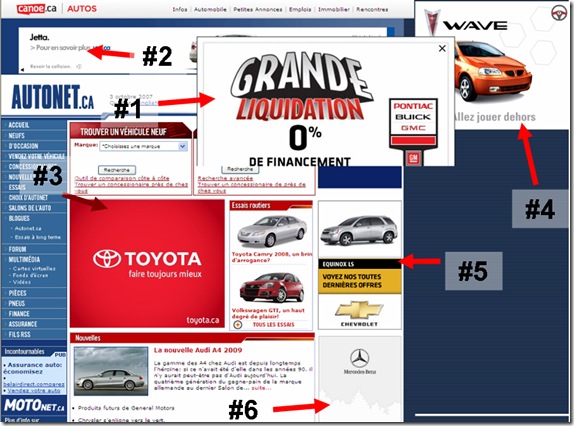
Task: Click the plus icon beside Tous les essais
Action: (238, 325)
